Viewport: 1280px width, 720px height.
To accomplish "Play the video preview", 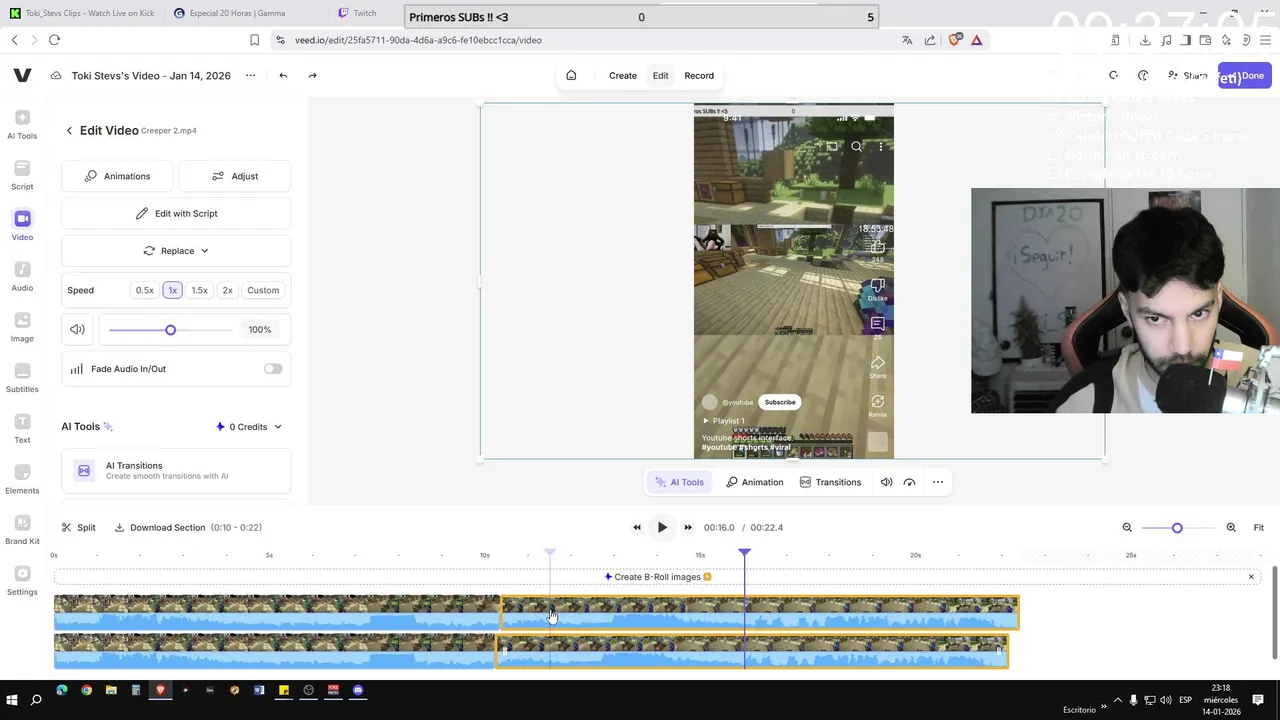I will point(662,527).
